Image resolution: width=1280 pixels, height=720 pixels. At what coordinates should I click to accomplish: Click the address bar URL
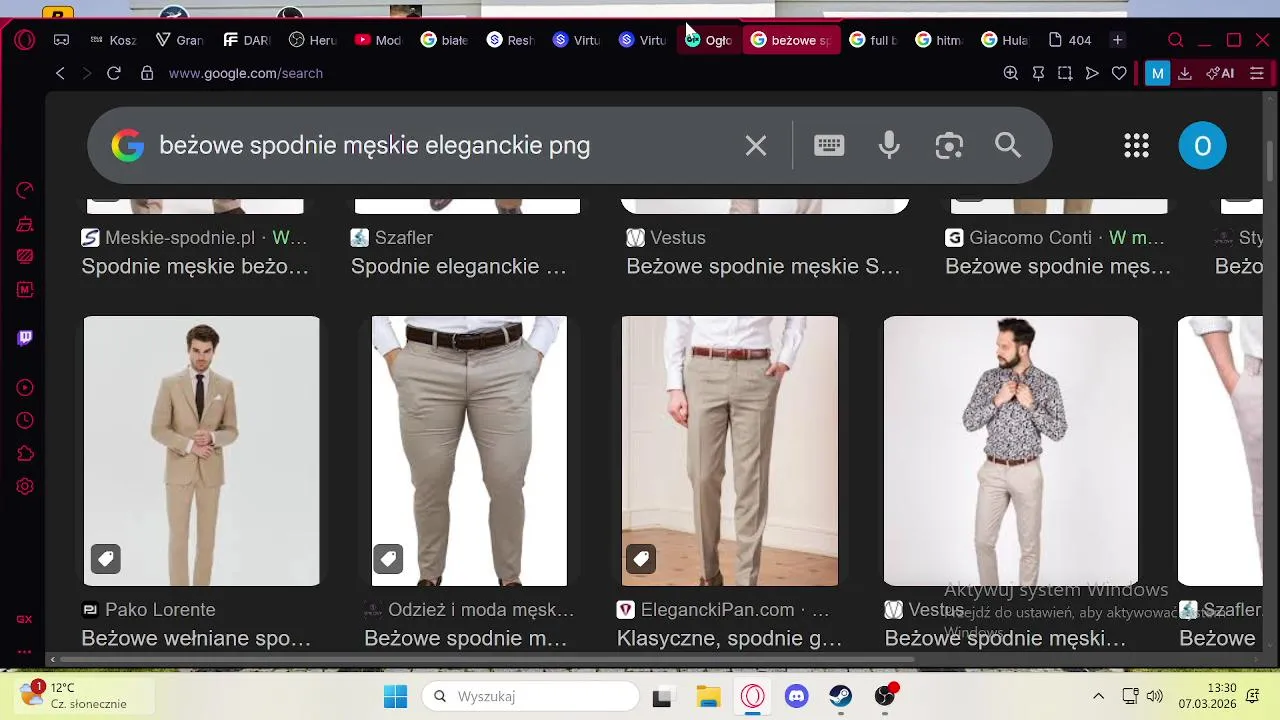pyautogui.click(x=246, y=73)
